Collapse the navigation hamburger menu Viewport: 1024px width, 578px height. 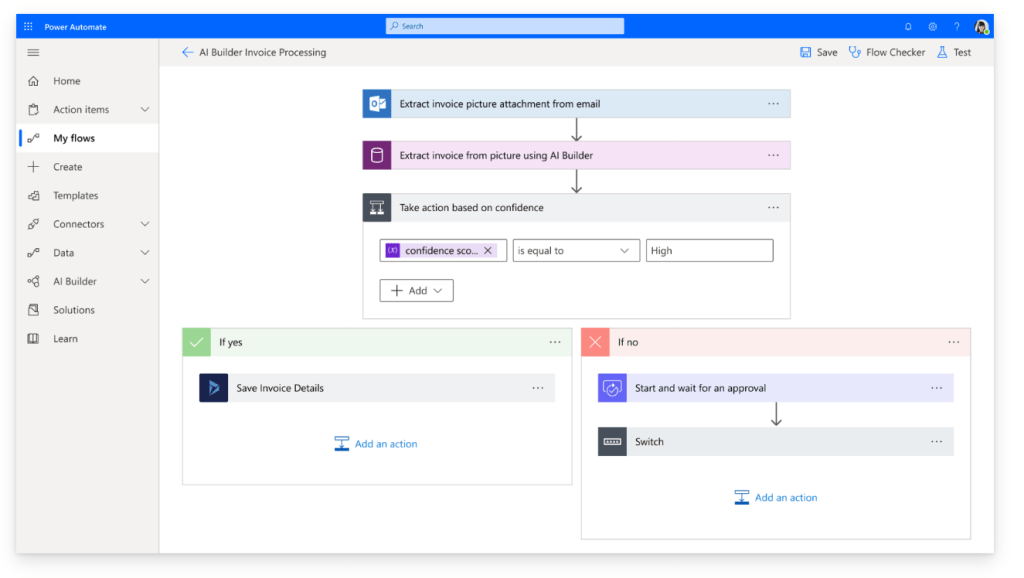click(x=33, y=53)
